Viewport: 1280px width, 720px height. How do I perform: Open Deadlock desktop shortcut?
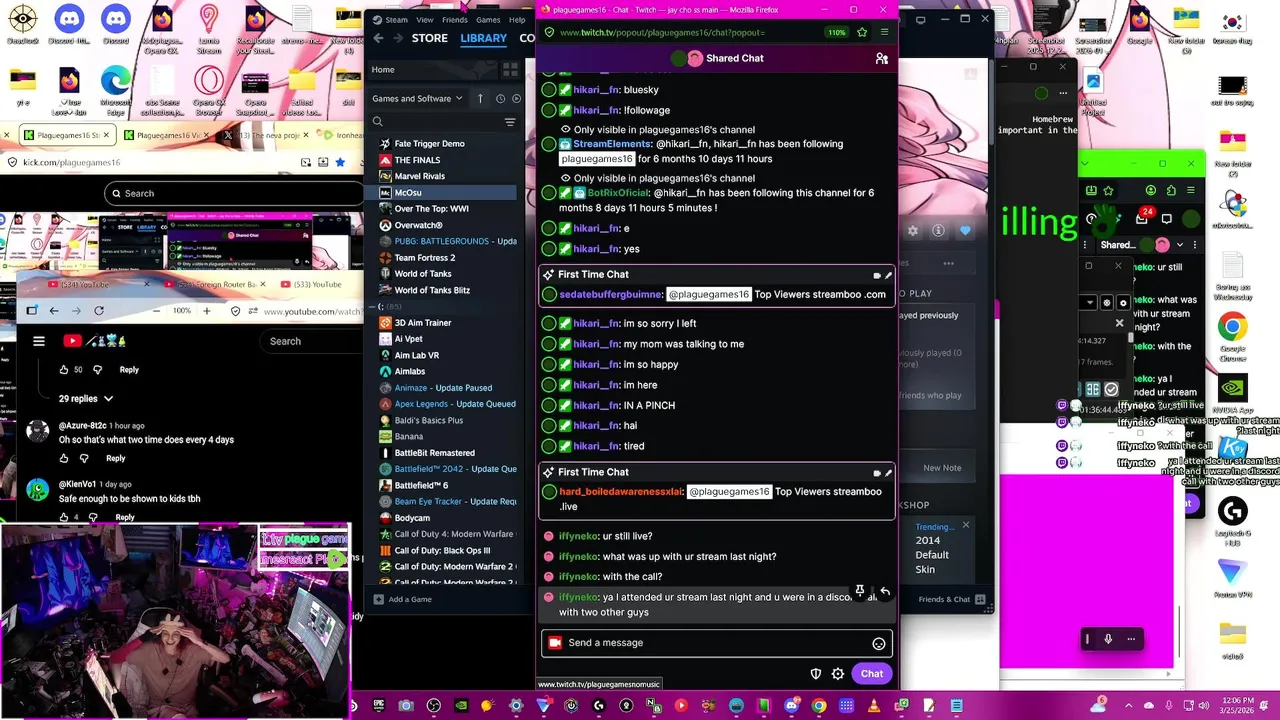point(22,24)
